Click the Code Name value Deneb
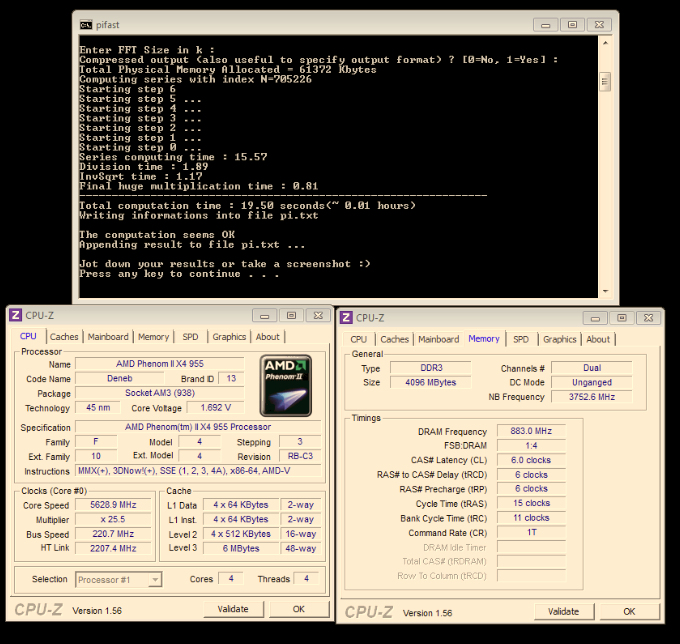 pyautogui.click(x=120, y=378)
